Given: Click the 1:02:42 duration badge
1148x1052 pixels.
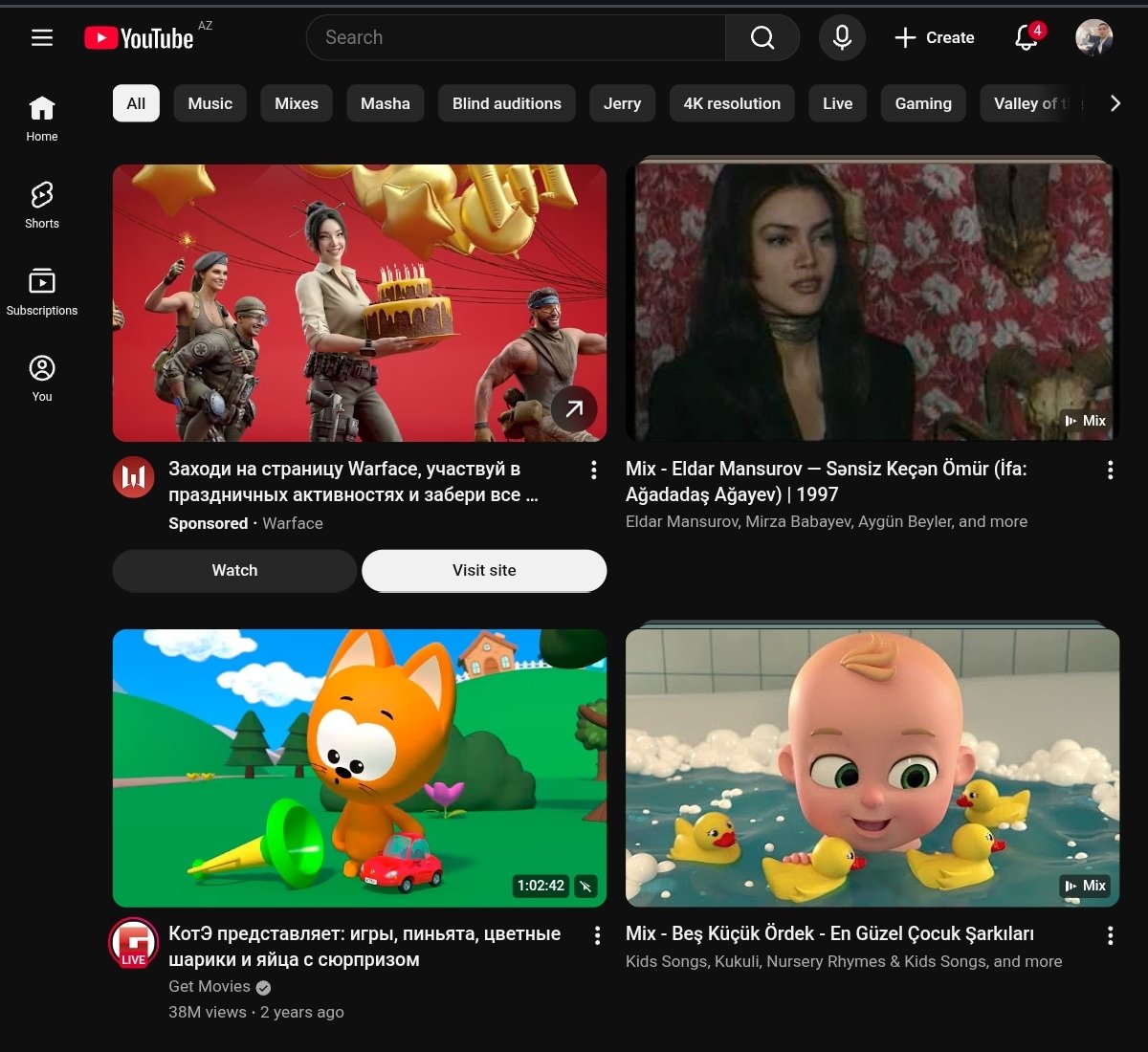Looking at the screenshot, I should click(541, 886).
